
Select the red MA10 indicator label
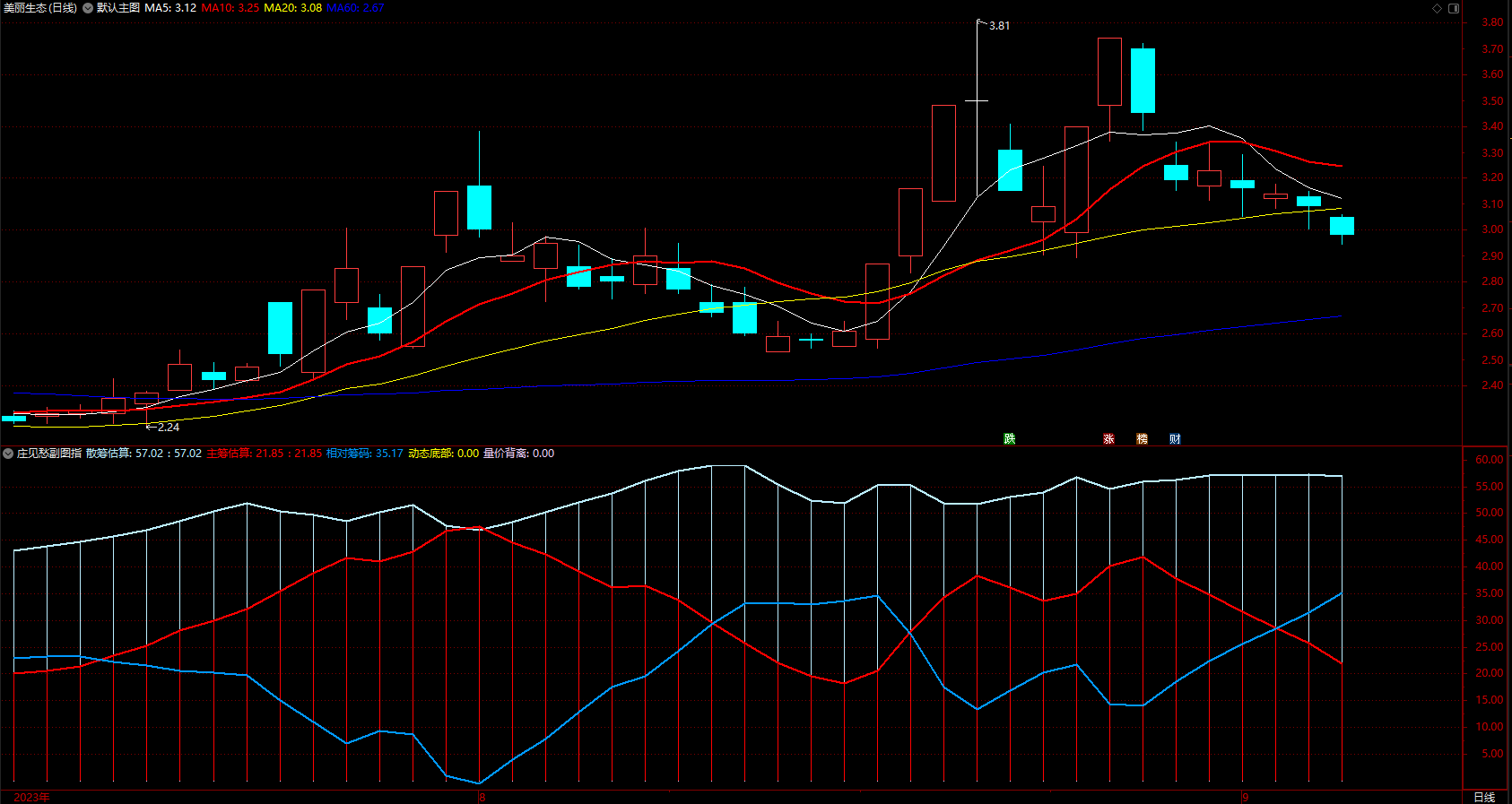click(230, 8)
